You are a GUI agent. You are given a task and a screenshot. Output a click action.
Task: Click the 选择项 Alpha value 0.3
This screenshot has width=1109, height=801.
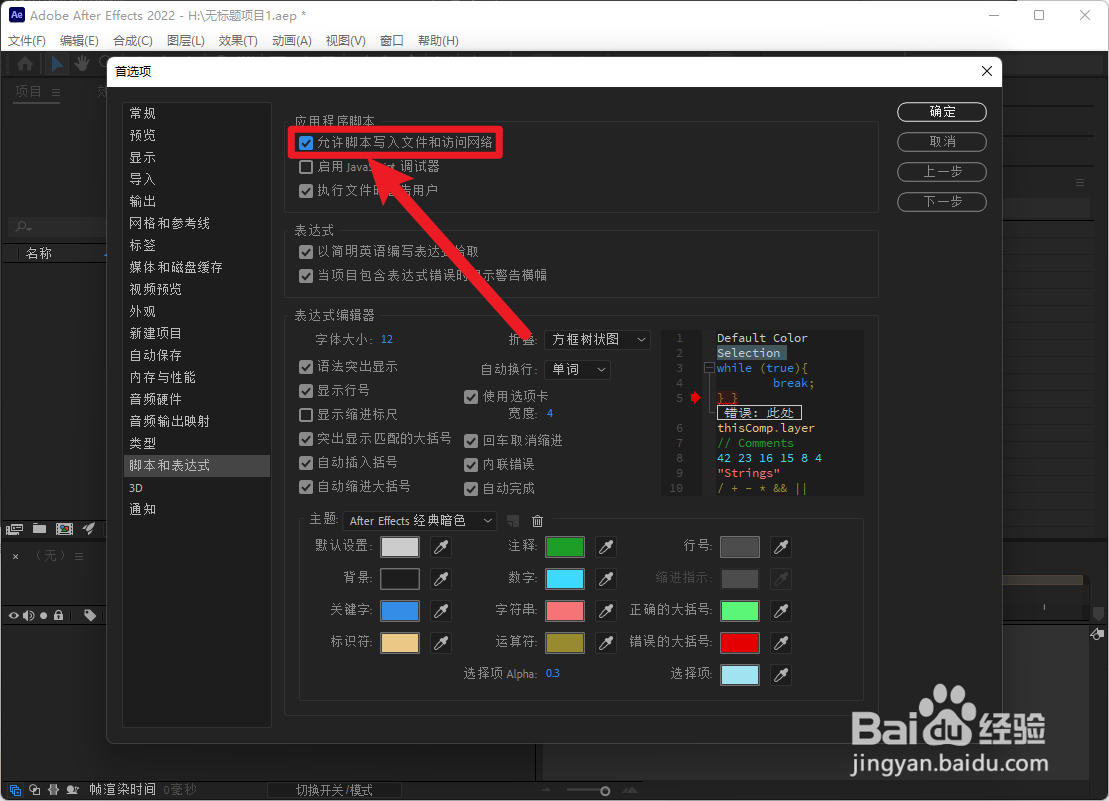click(x=552, y=674)
